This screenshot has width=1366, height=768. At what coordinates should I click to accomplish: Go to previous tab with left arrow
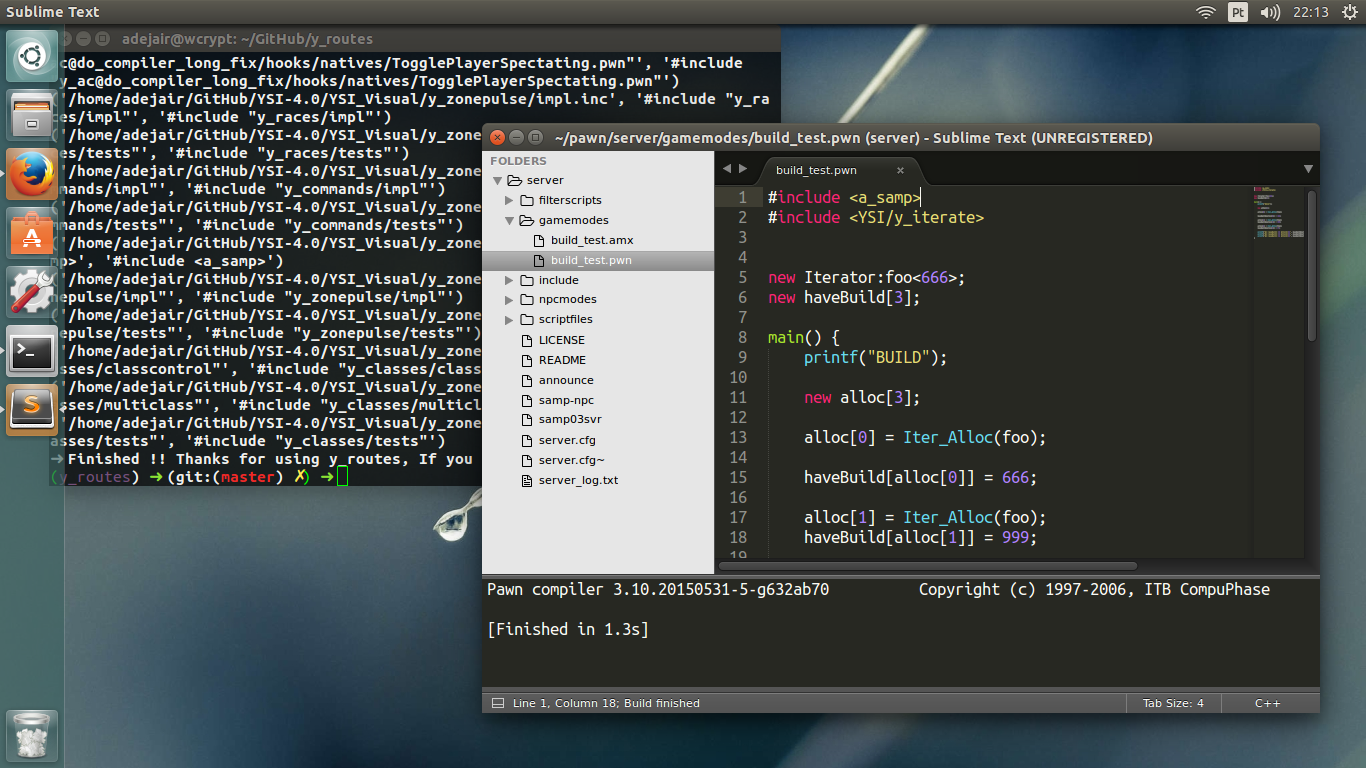coord(727,169)
